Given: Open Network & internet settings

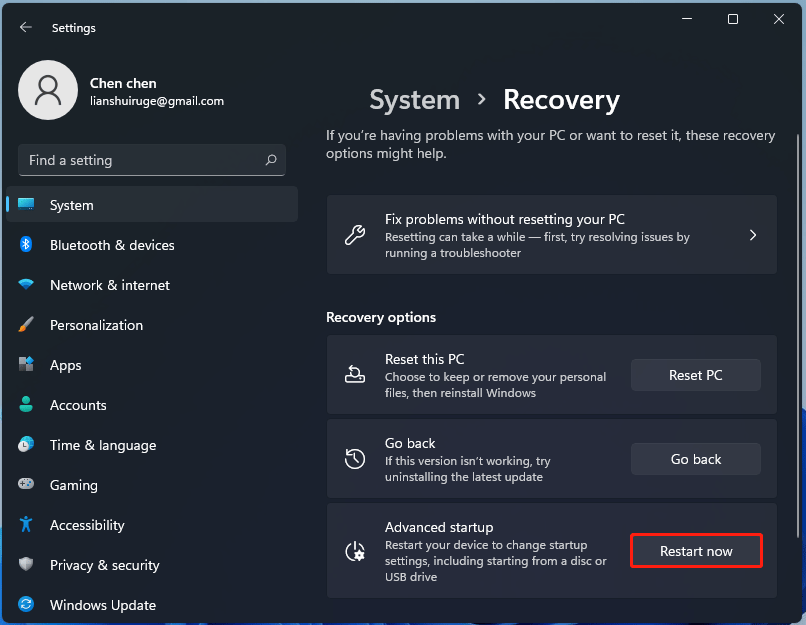Looking at the screenshot, I should click(x=152, y=285).
